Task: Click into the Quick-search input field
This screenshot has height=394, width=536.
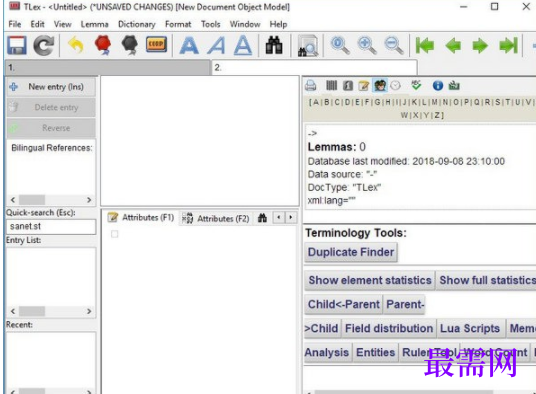Action: coord(51,227)
